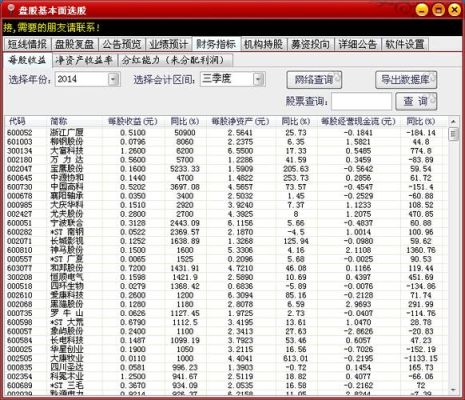This screenshot has height=400, width=465.
Task: Select the row for 002068 黑猫股份
Action: click(x=226, y=304)
